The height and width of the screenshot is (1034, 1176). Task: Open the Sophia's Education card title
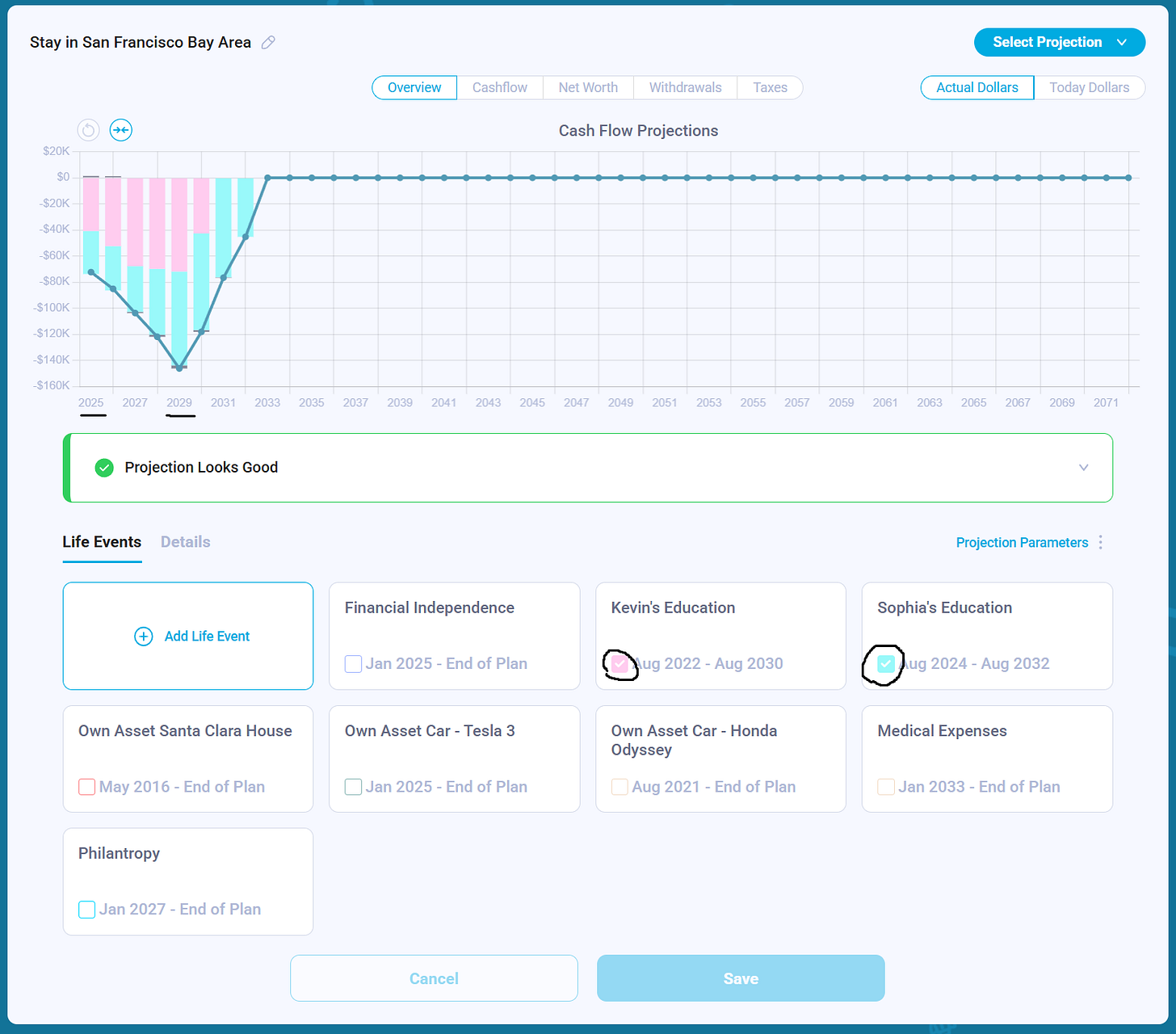945,608
